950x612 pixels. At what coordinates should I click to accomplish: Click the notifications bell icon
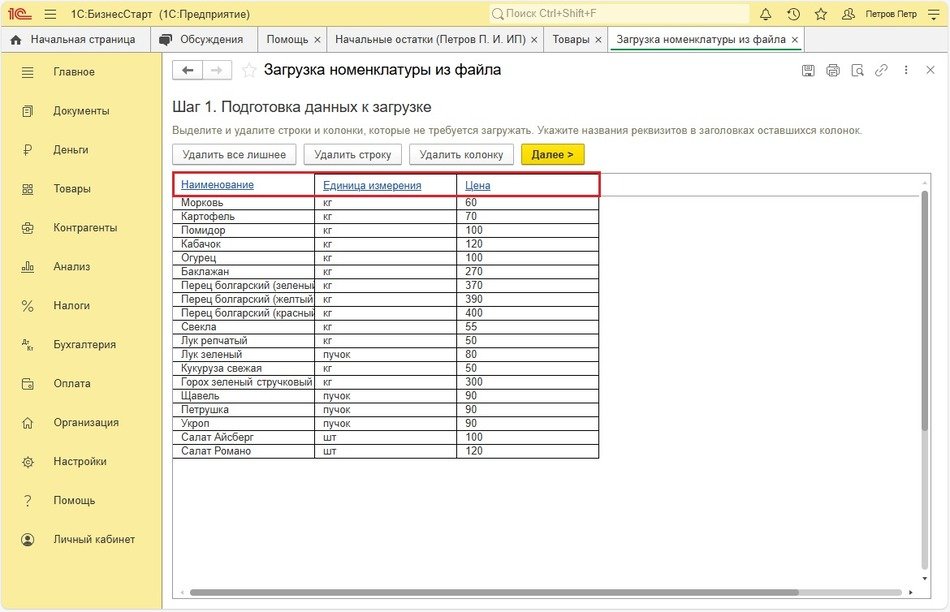pos(766,14)
